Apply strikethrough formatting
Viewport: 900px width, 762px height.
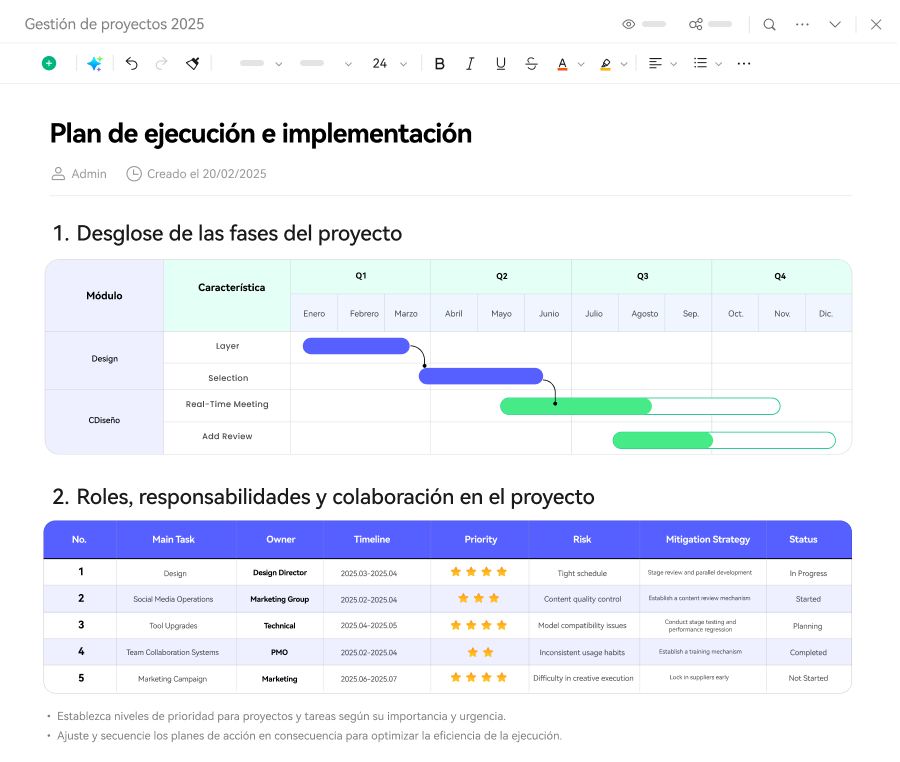531,63
